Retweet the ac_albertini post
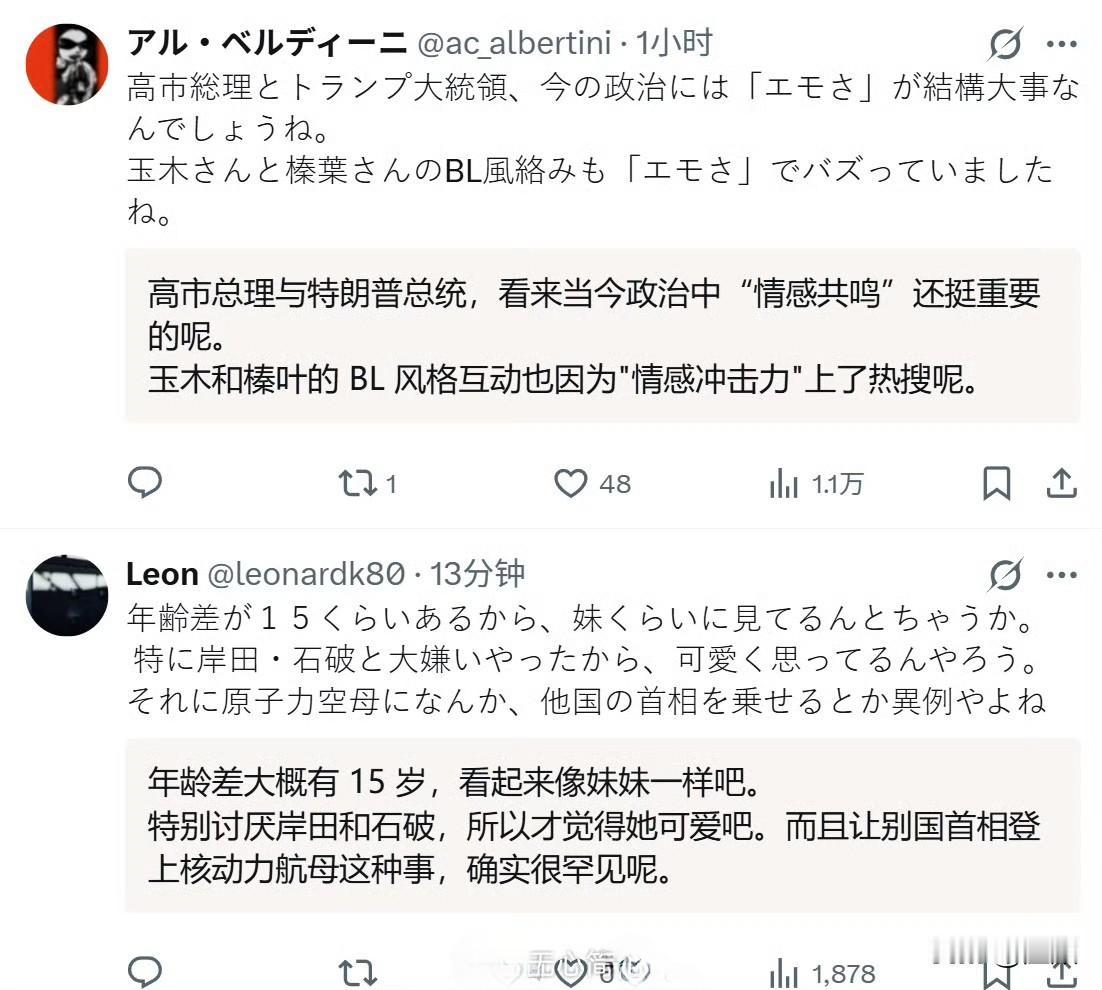The height and width of the screenshot is (990, 1102). (x=367, y=483)
